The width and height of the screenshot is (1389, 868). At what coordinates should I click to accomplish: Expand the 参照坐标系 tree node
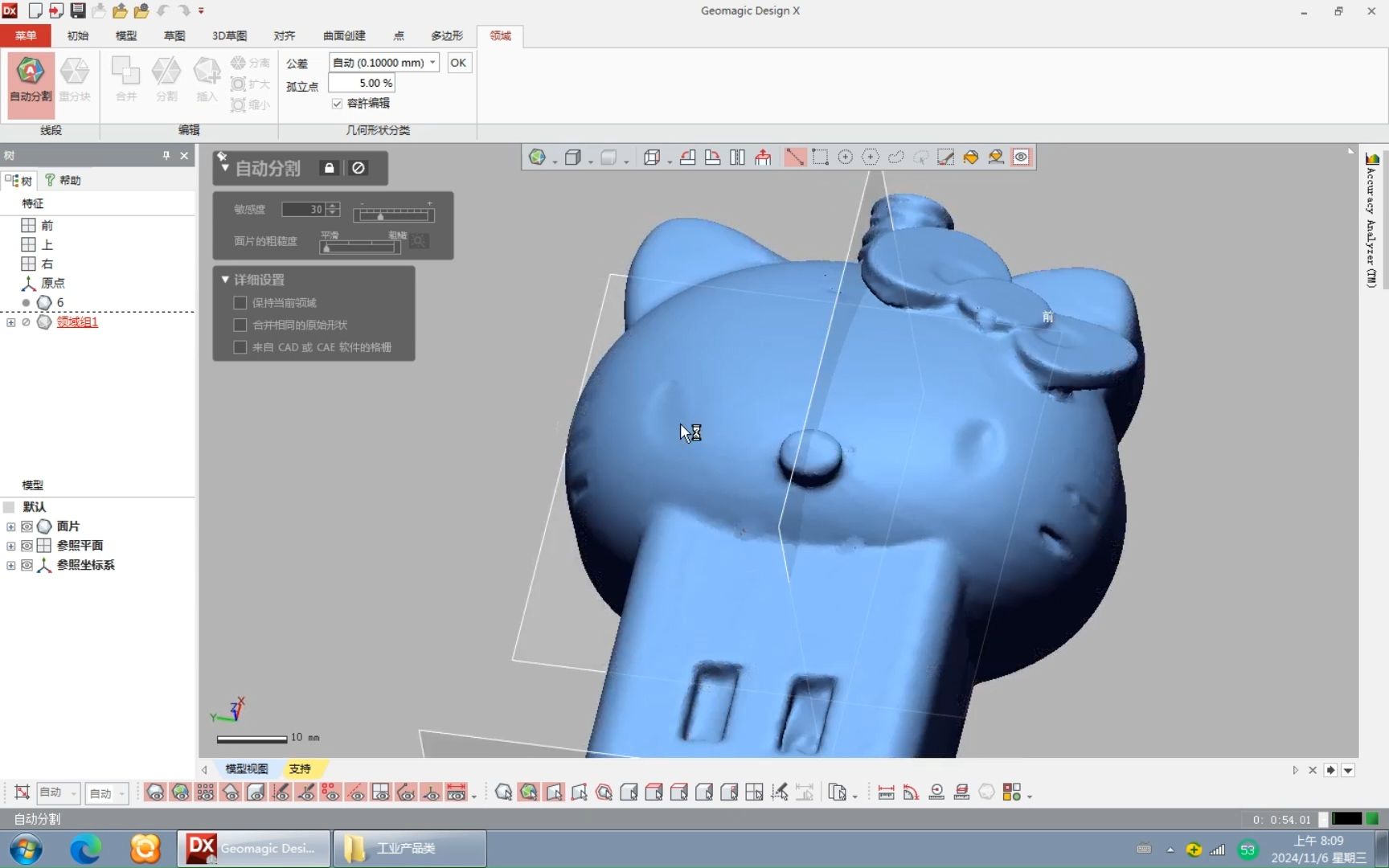click(11, 565)
